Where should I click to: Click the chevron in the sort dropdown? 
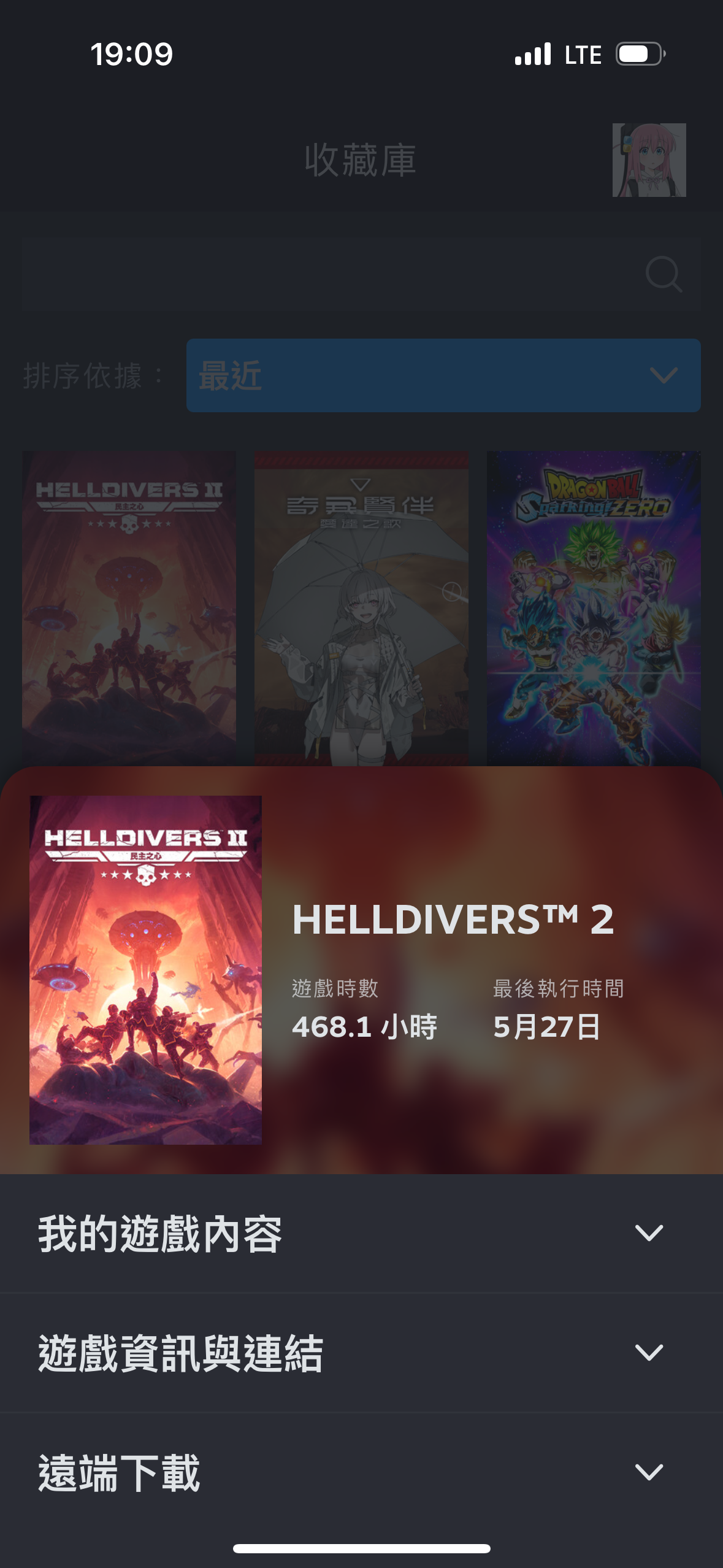(664, 375)
